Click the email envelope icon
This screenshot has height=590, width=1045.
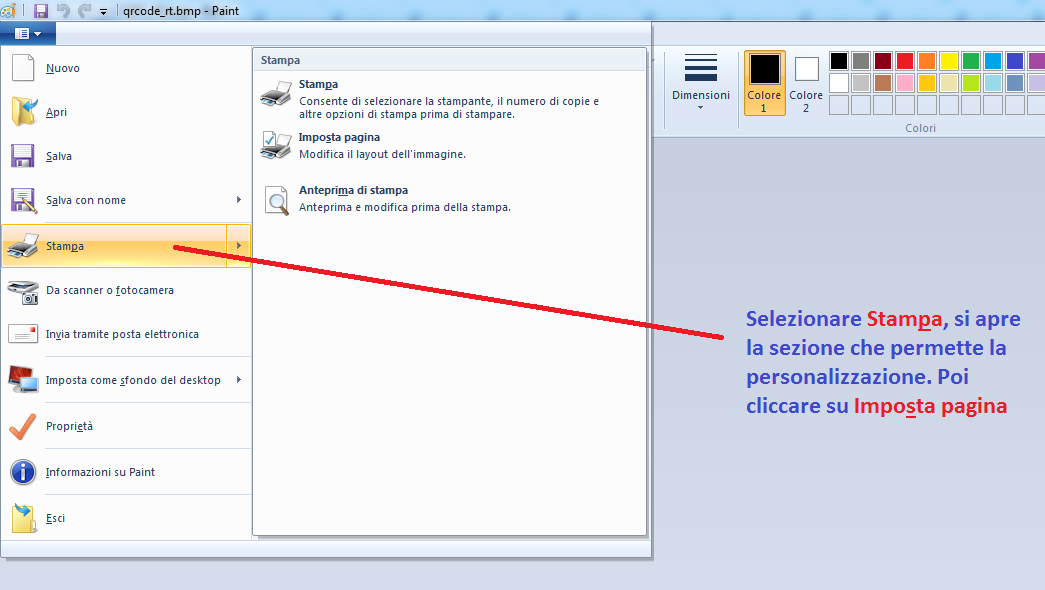[x=23, y=334]
